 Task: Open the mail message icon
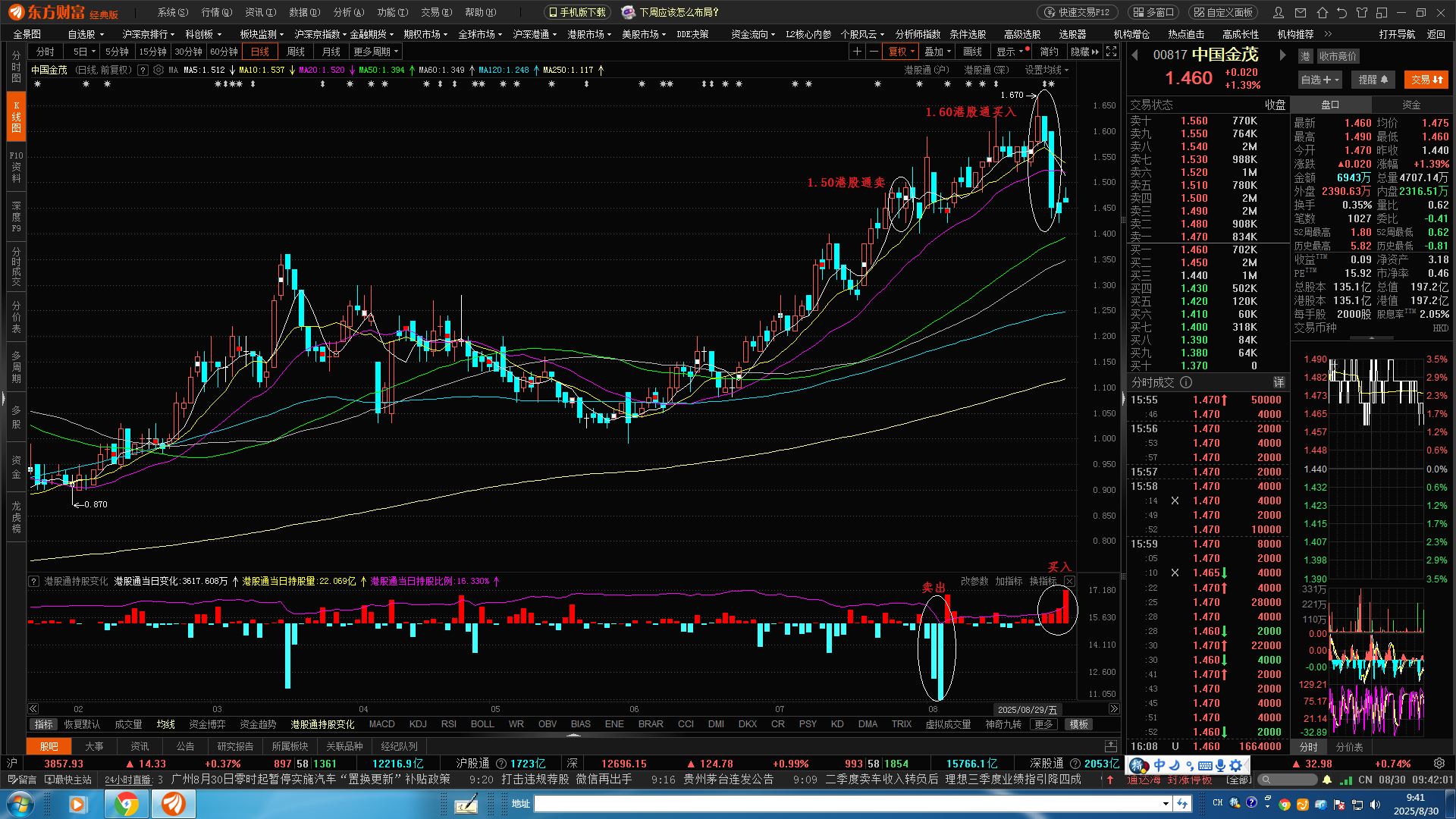tap(1301, 12)
